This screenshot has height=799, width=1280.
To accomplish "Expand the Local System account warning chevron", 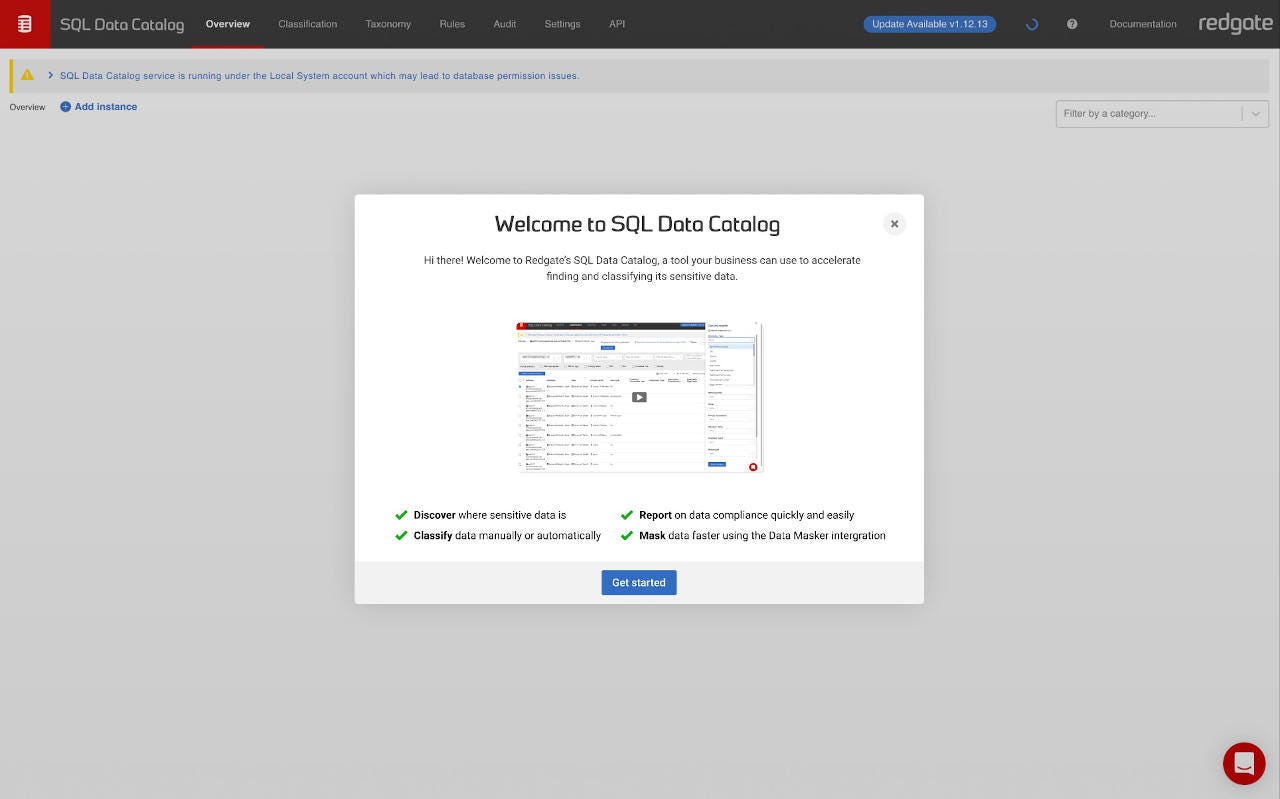I will tap(50, 75).
